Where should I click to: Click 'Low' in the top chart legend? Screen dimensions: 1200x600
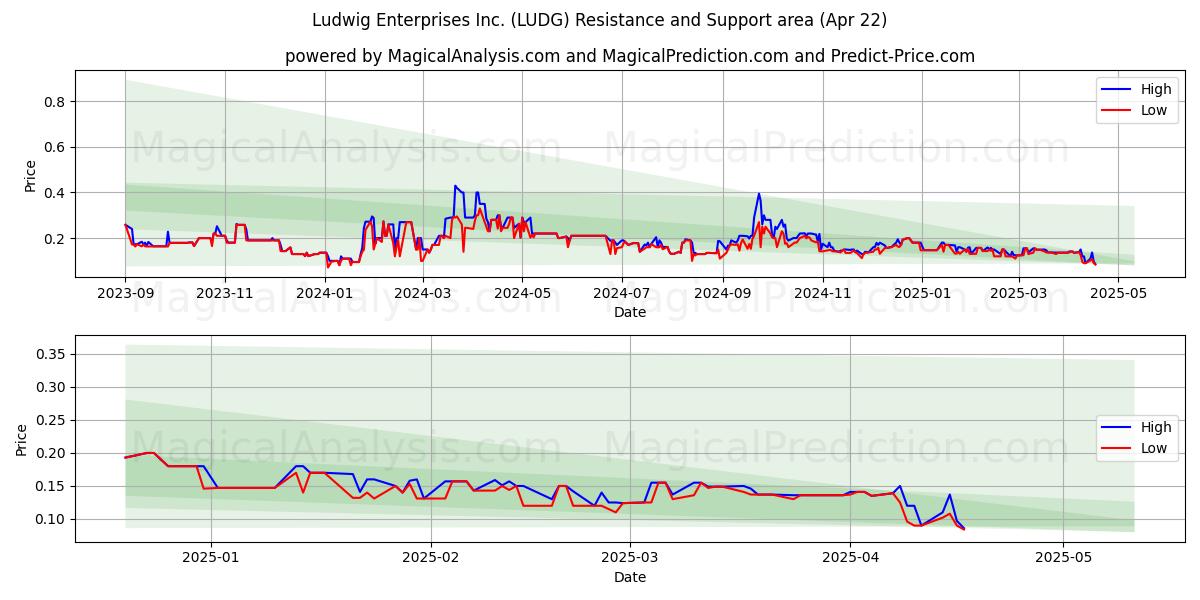[1154, 110]
